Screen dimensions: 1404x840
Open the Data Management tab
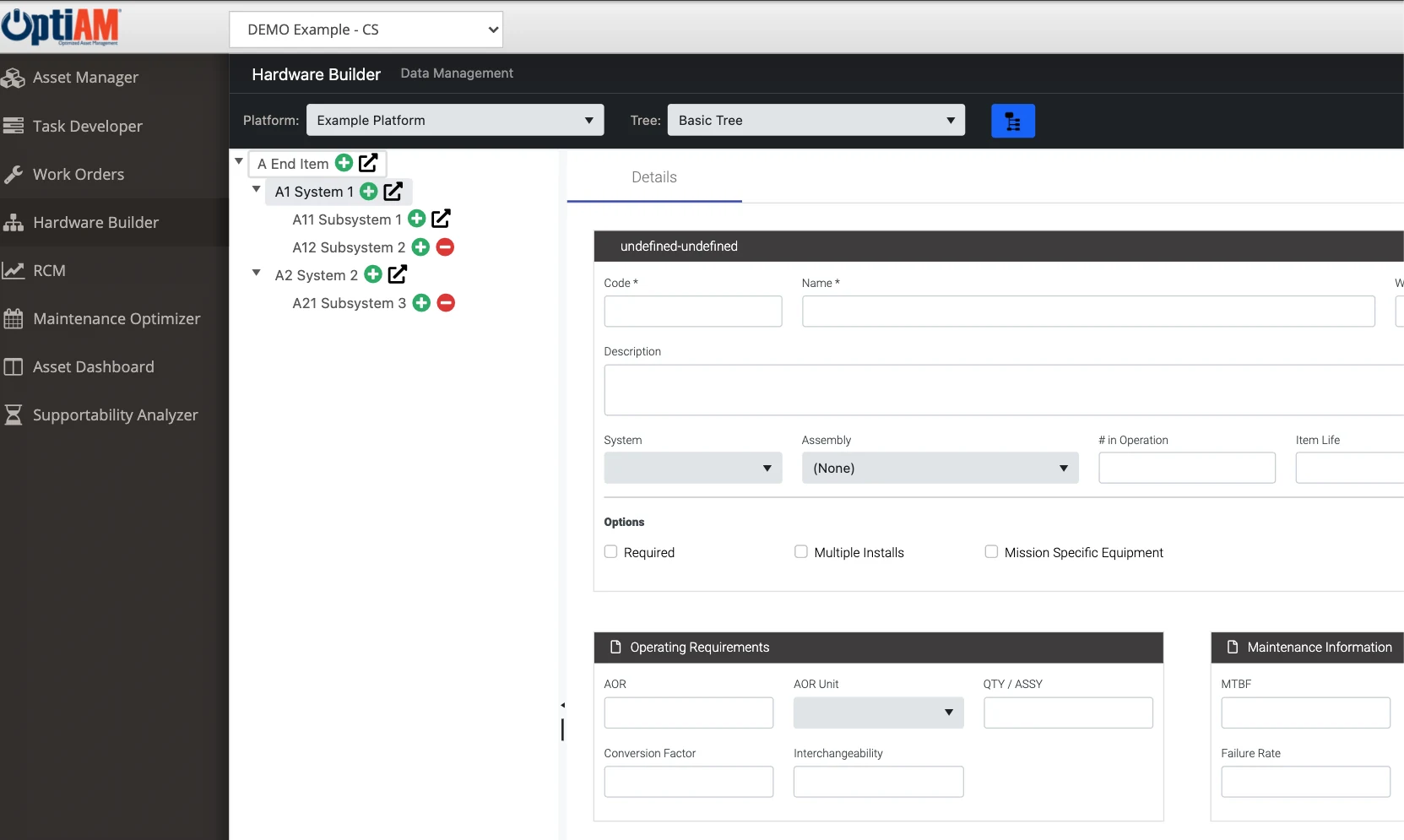[x=457, y=73]
